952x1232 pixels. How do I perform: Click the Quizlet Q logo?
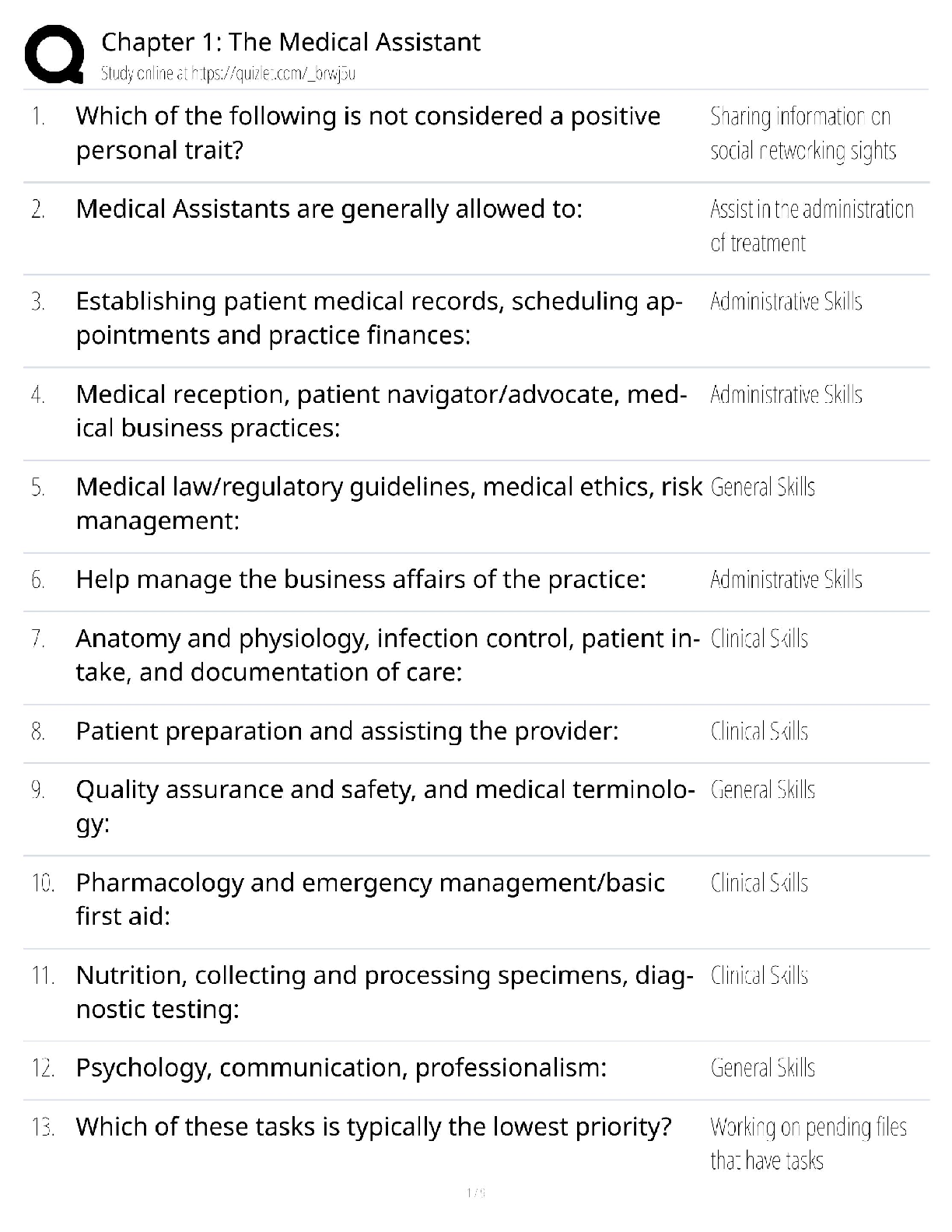coord(54,53)
